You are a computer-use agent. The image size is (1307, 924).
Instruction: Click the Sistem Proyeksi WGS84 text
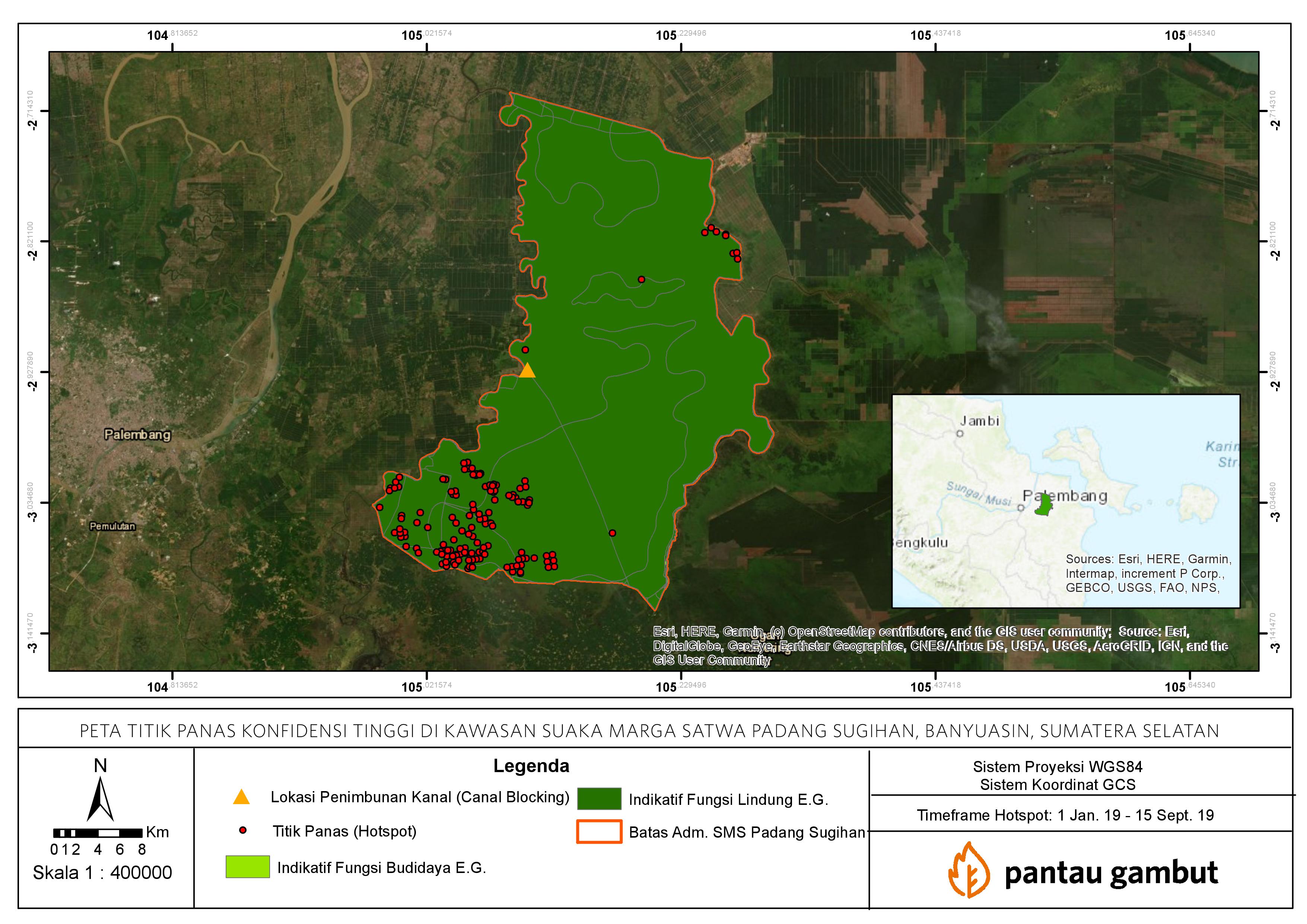(x=1057, y=767)
